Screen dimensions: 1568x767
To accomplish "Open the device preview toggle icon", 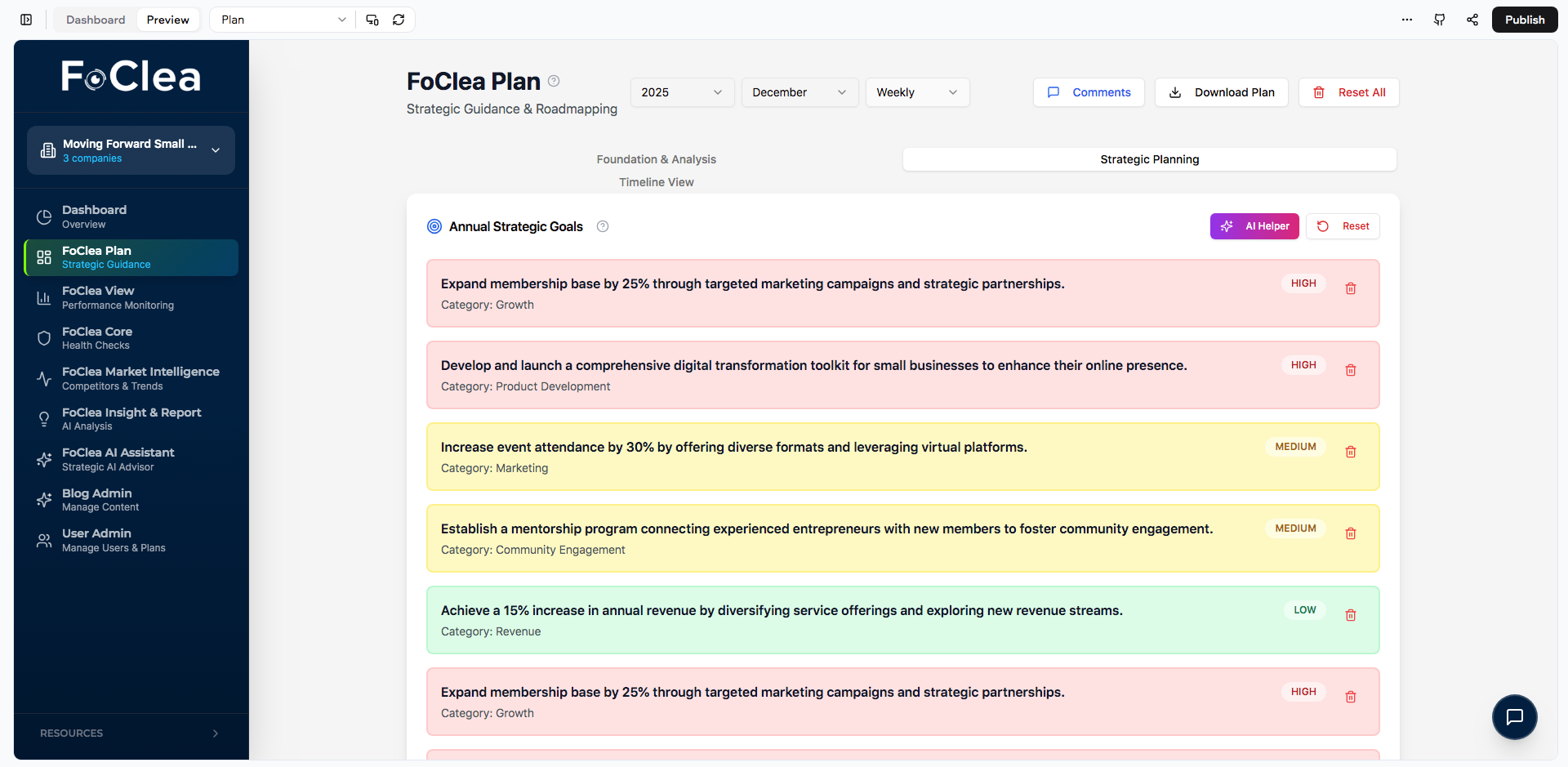I will (372, 19).
